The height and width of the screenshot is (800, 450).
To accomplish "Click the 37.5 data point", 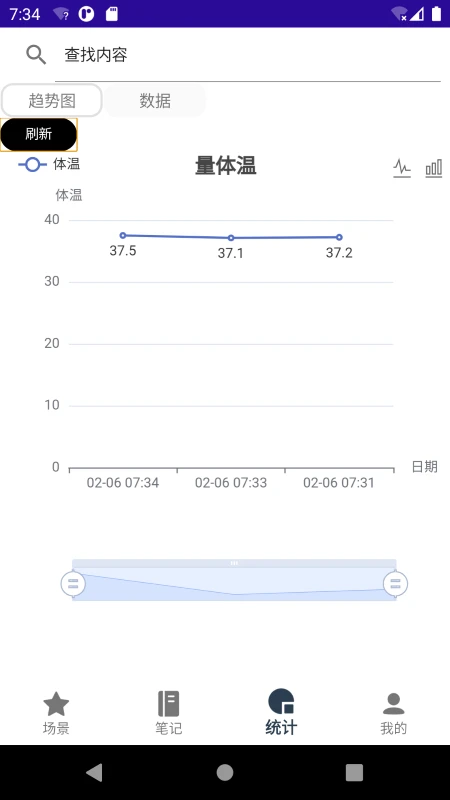I will (123, 235).
